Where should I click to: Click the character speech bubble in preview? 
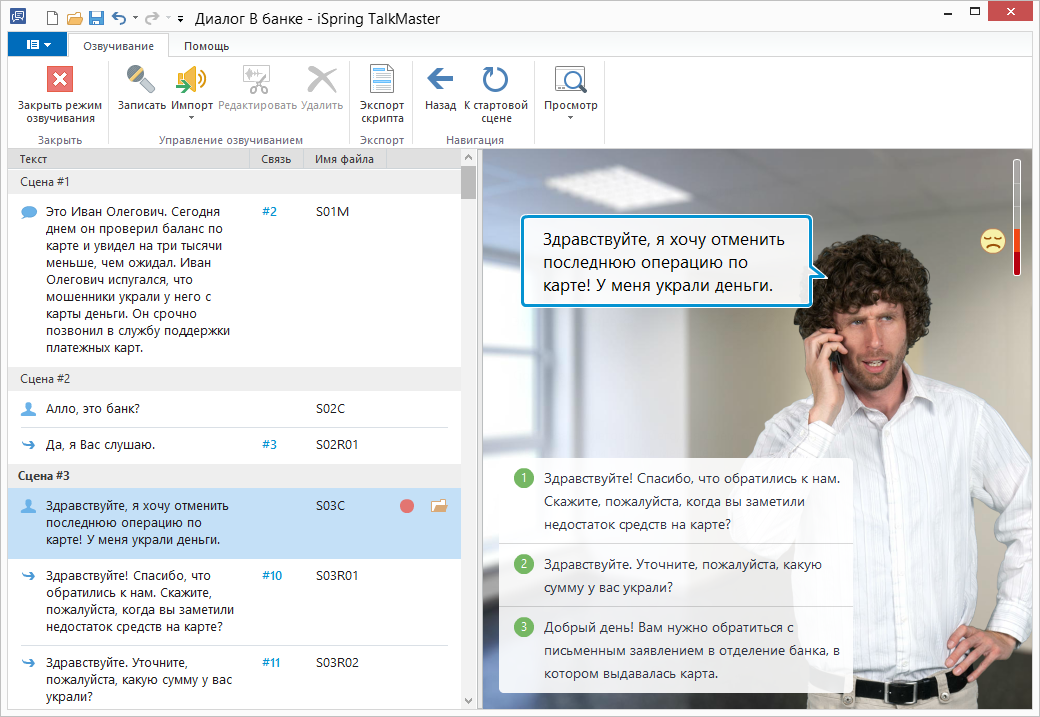point(667,261)
